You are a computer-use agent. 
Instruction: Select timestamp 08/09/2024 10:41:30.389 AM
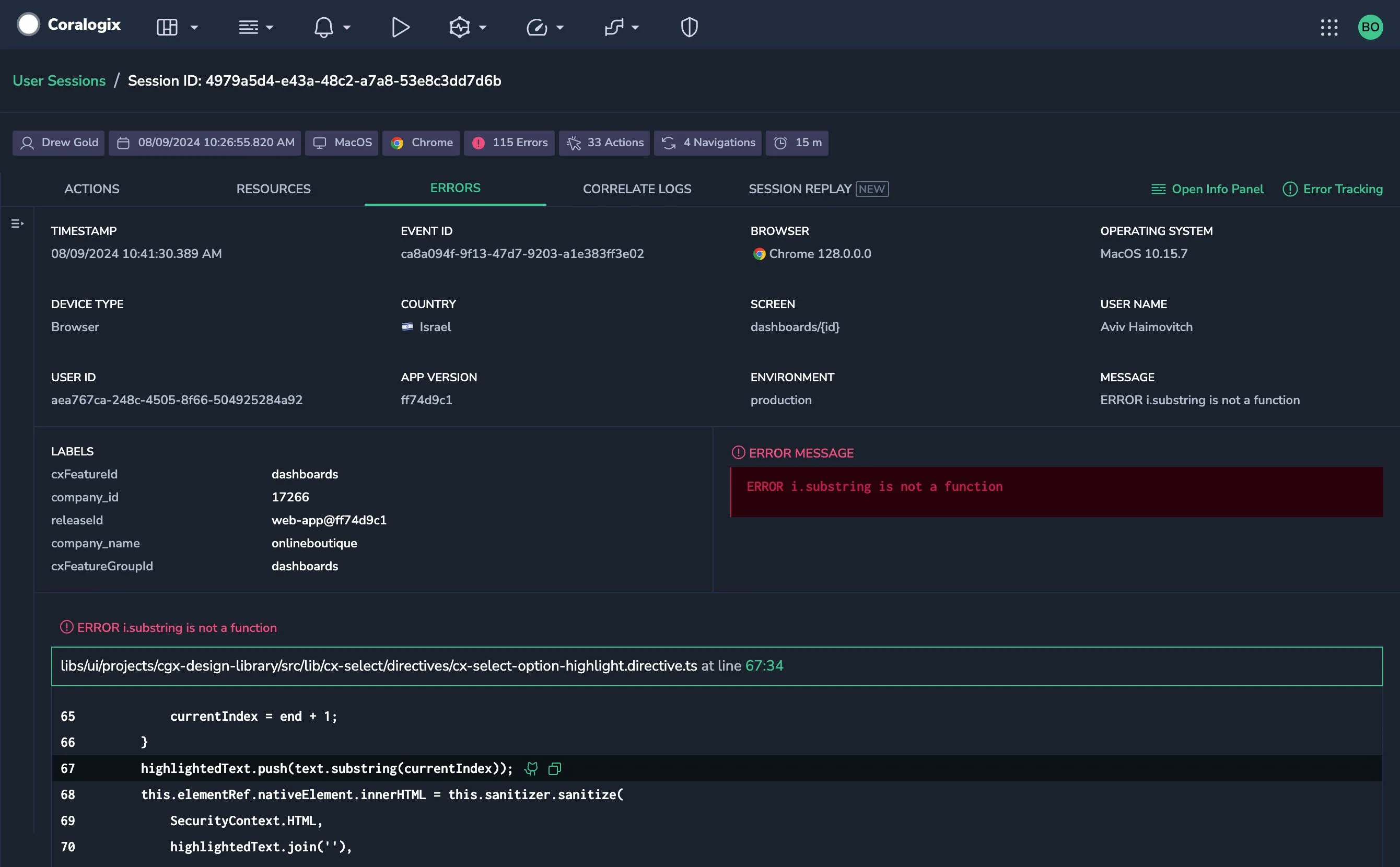pos(136,254)
